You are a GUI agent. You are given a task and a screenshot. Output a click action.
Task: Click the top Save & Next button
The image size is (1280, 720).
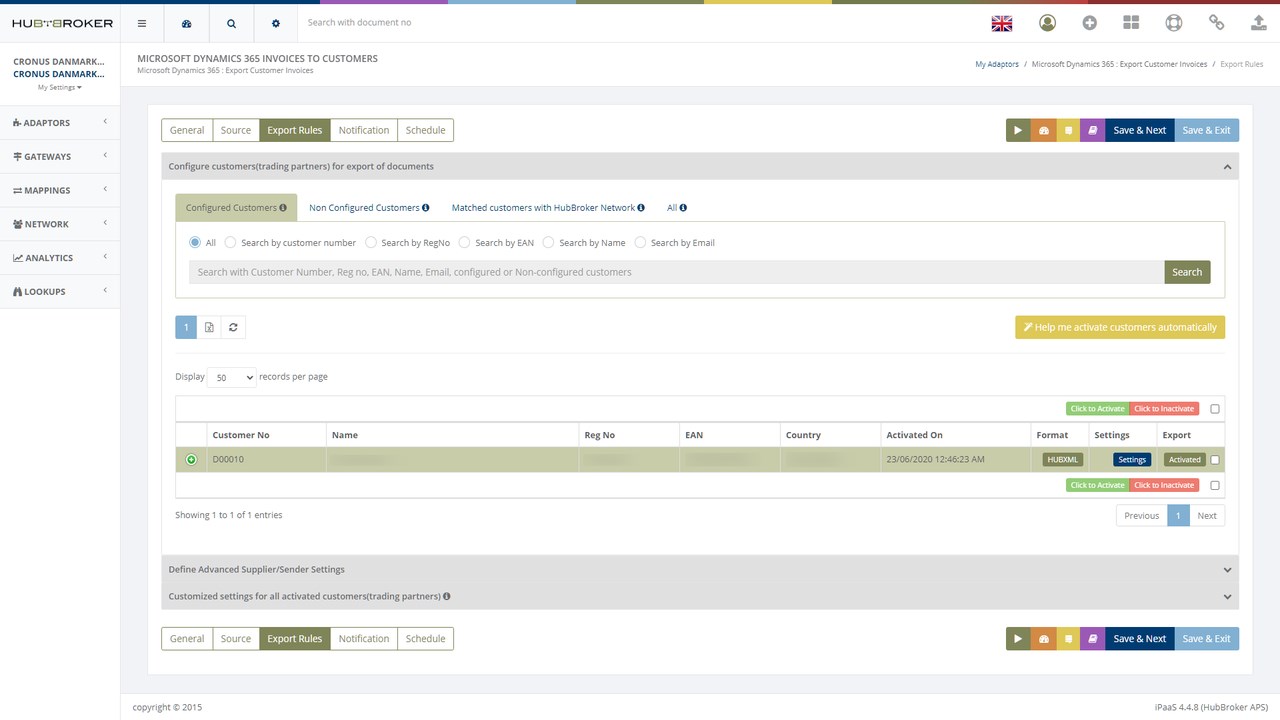click(1140, 130)
